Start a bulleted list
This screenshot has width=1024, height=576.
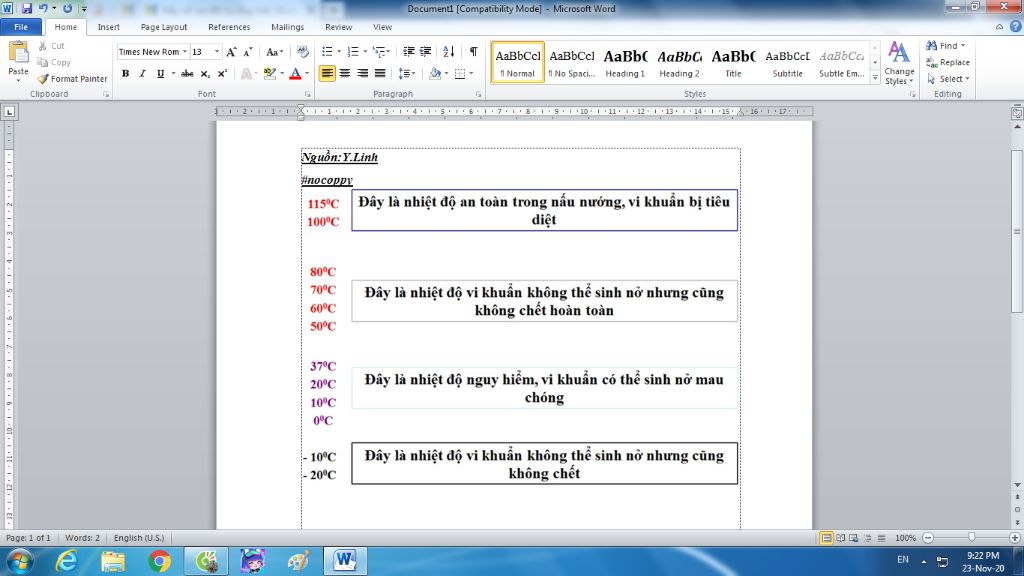(x=327, y=52)
